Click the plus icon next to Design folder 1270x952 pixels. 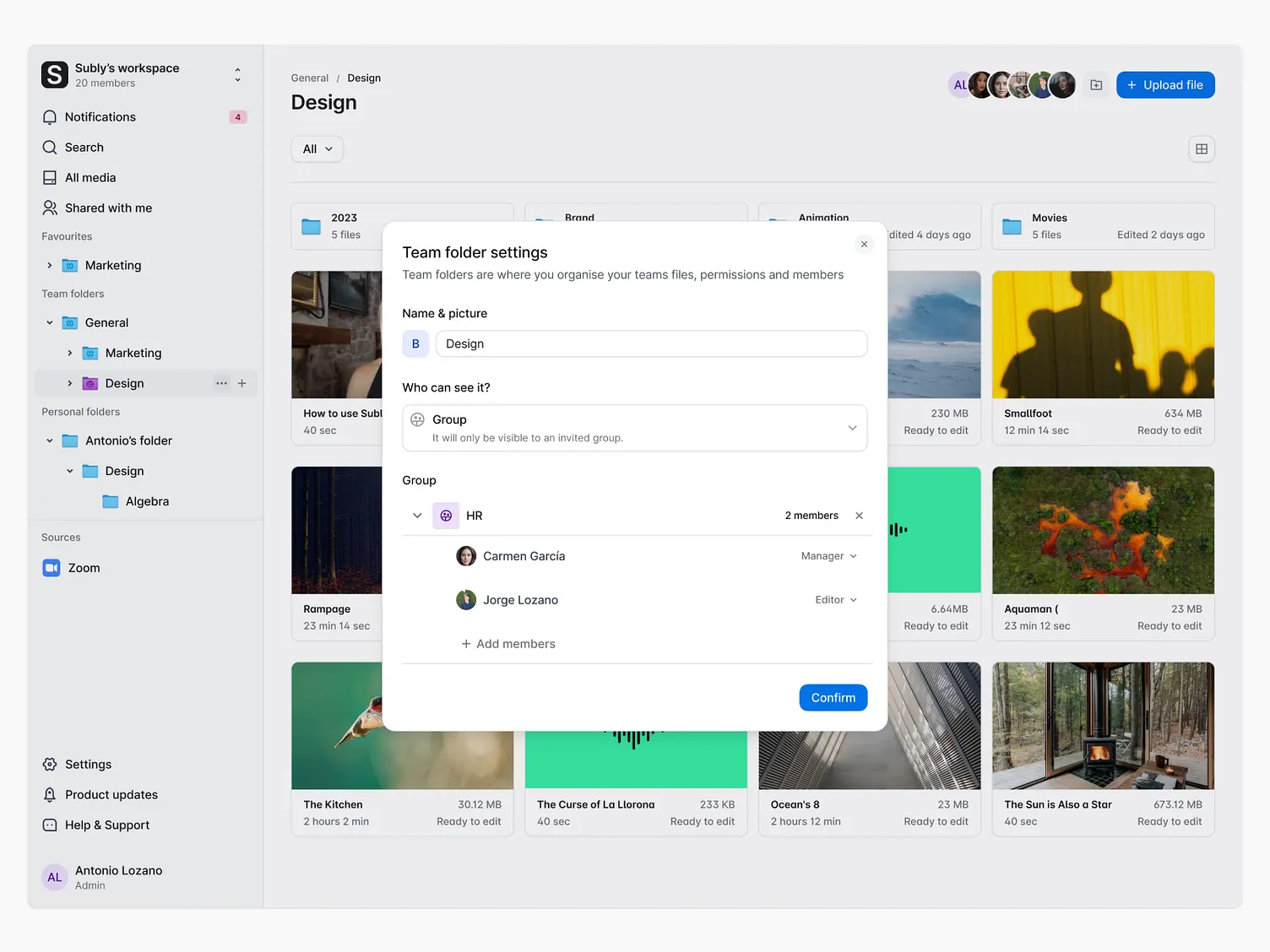(x=242, y=383)
